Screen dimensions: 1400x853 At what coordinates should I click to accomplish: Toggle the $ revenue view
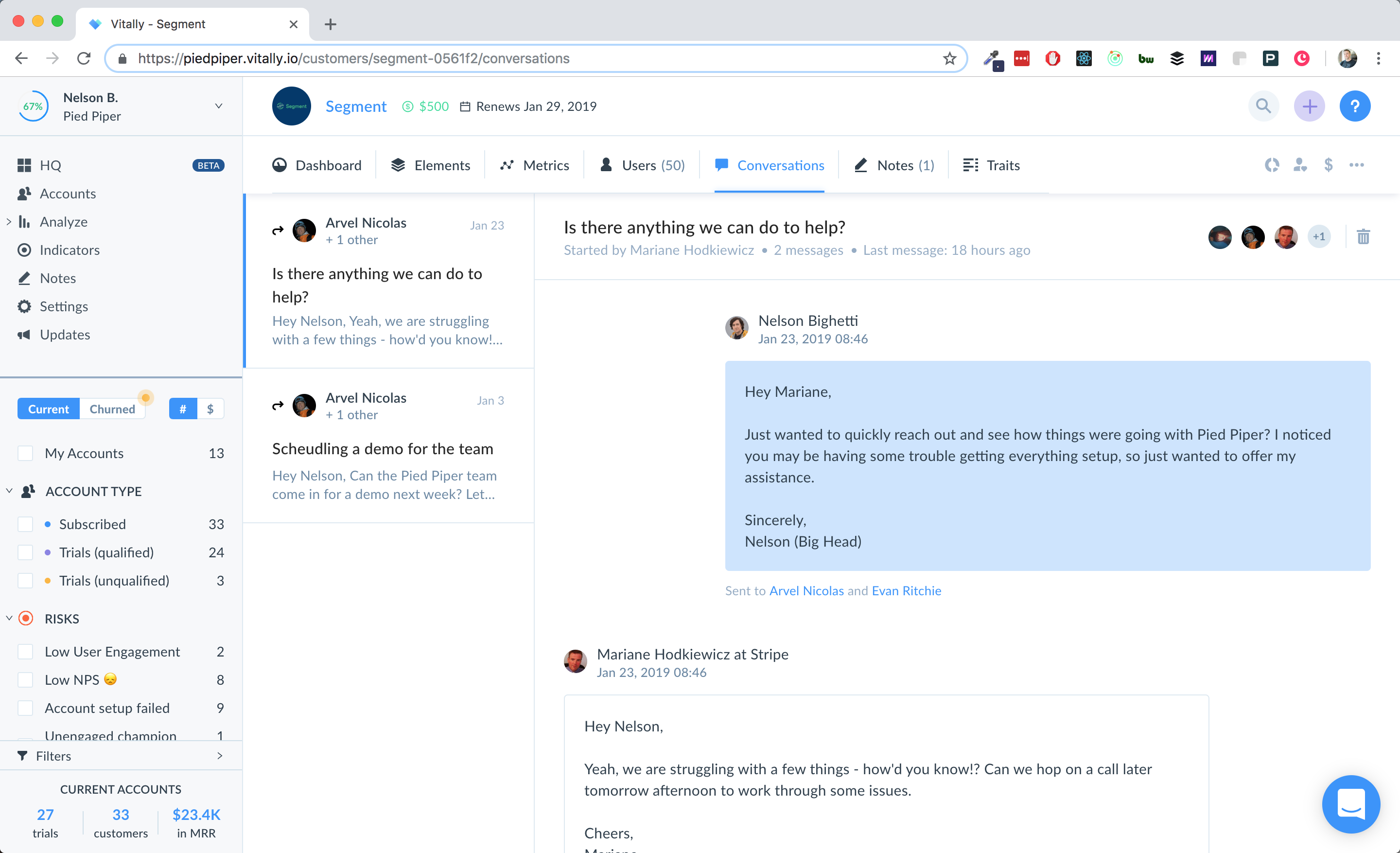(210, 409)
